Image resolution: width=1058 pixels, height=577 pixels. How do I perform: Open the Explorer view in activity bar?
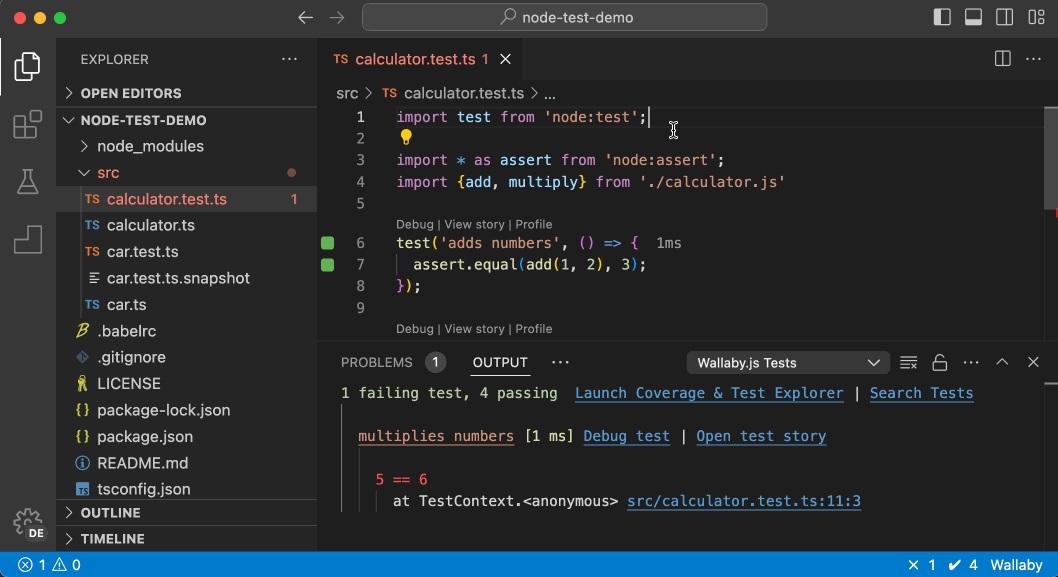click(28, 66)
